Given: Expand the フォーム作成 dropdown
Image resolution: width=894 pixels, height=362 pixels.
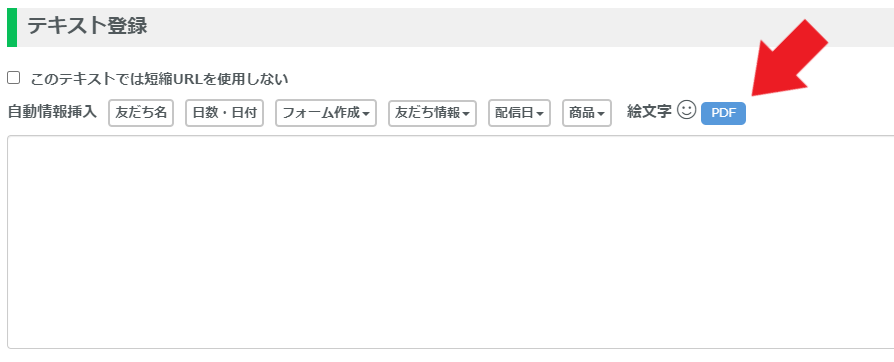Looking at the screenshot, I should 326,113.
